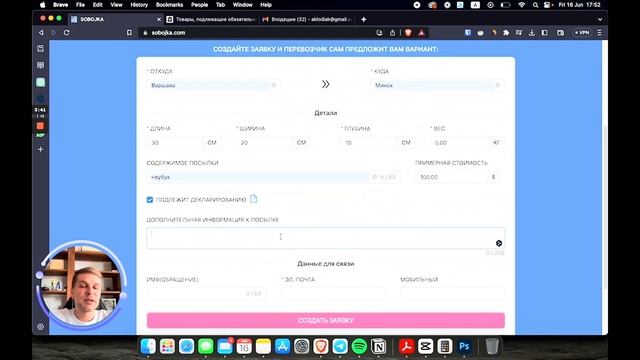Clear the ноутбук contents field icon
640x360 pixels.
(374, 177)
